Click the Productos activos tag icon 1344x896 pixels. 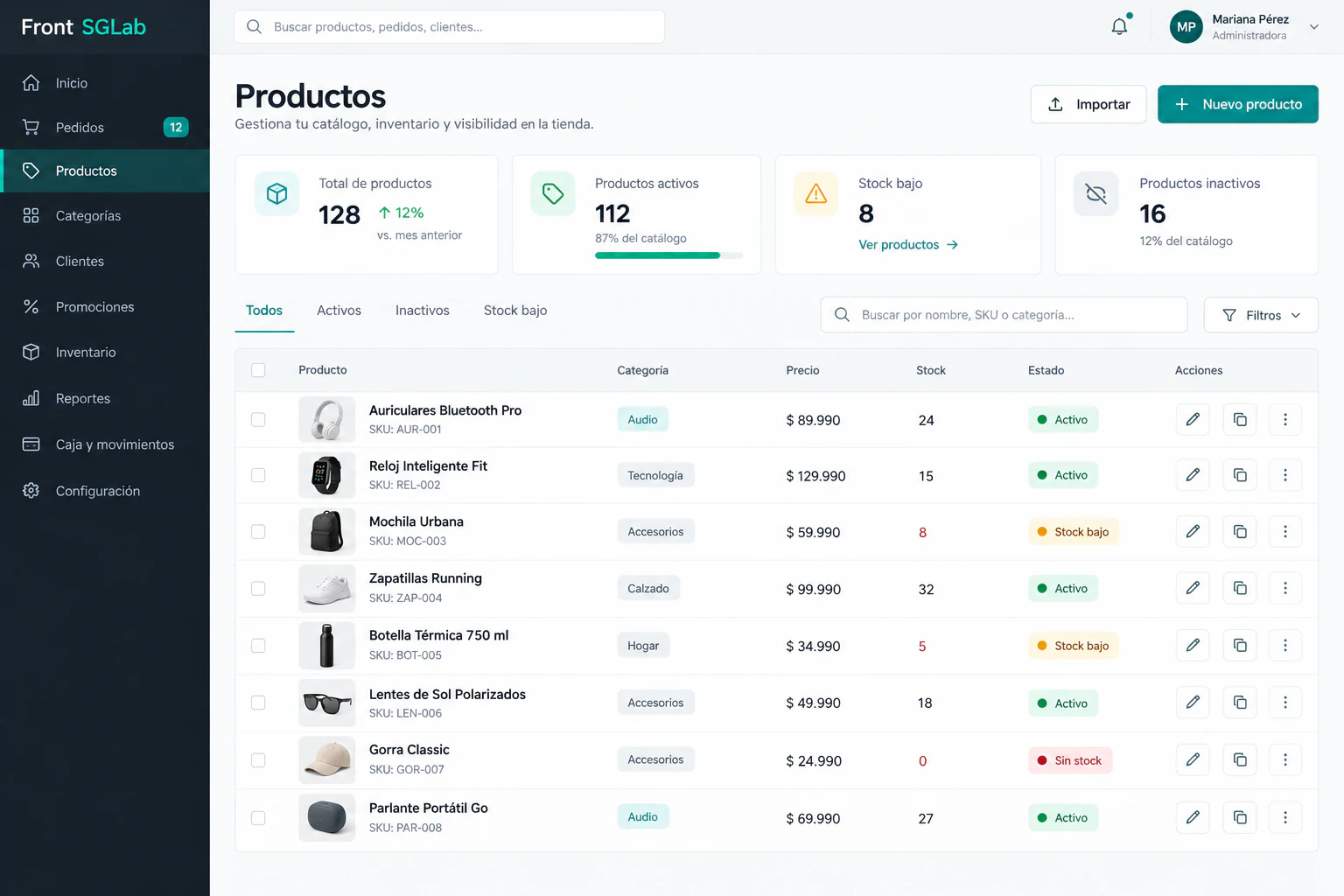pos(553,193)
